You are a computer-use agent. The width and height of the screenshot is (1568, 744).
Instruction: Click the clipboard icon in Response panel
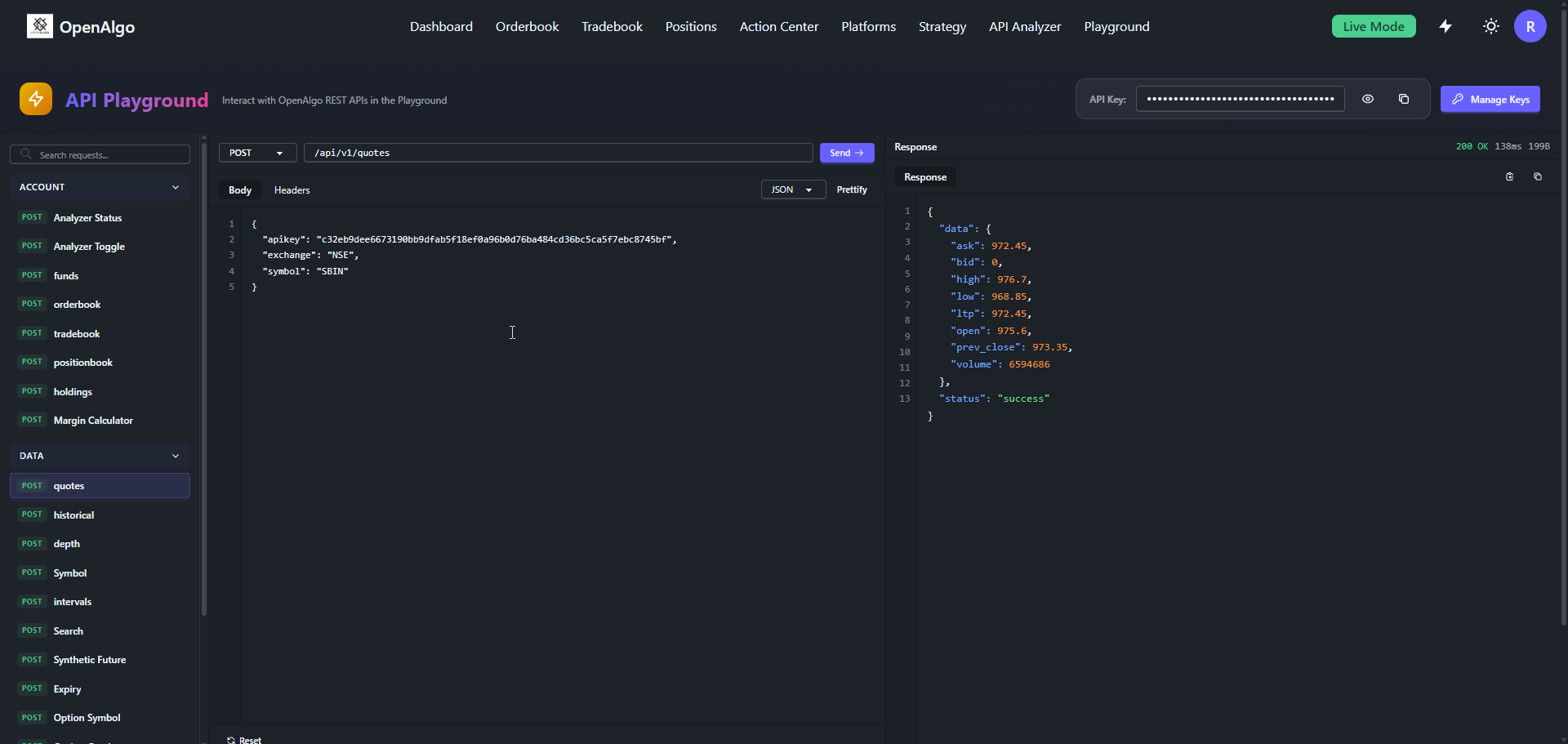(1509, 176)
